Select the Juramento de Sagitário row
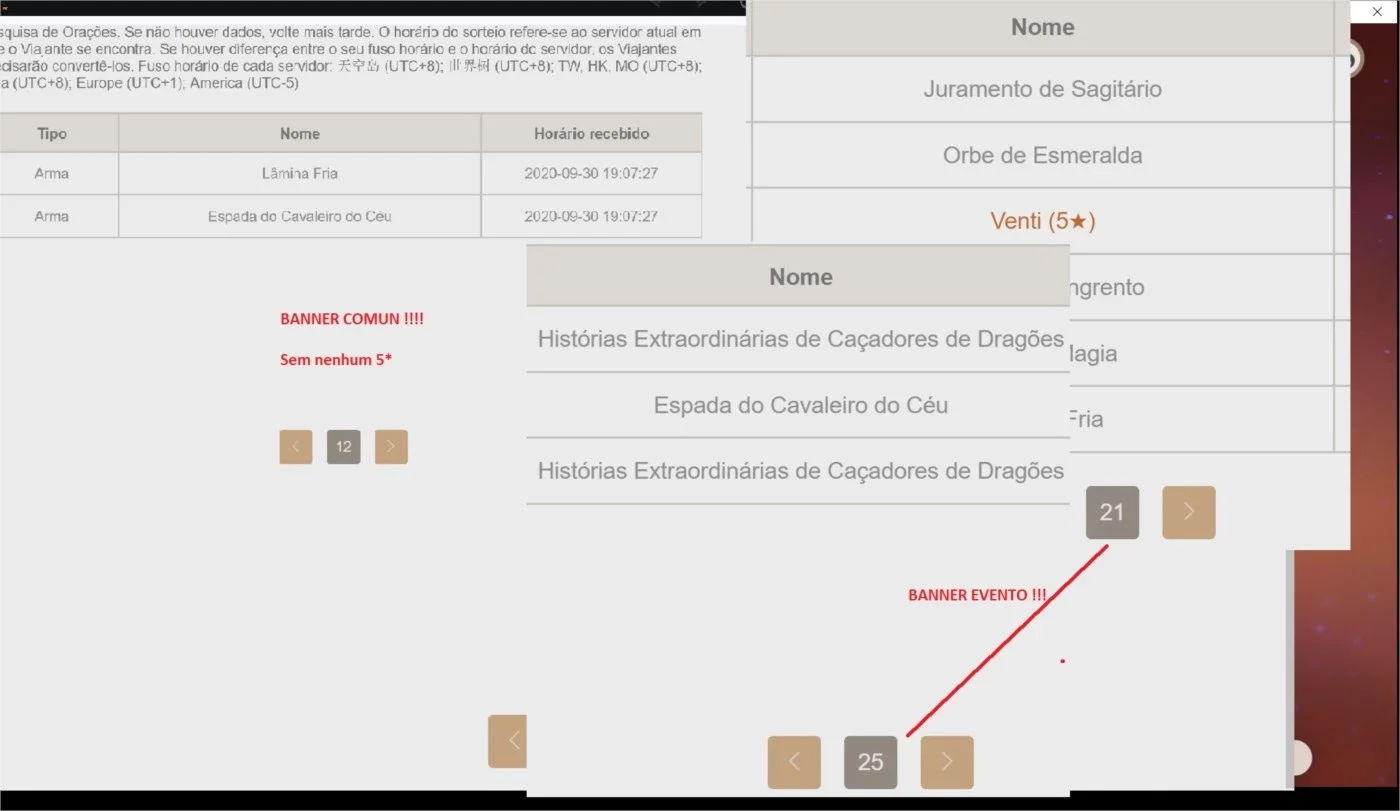This screenshot has width=1400, height=811. pos(1042,89)
